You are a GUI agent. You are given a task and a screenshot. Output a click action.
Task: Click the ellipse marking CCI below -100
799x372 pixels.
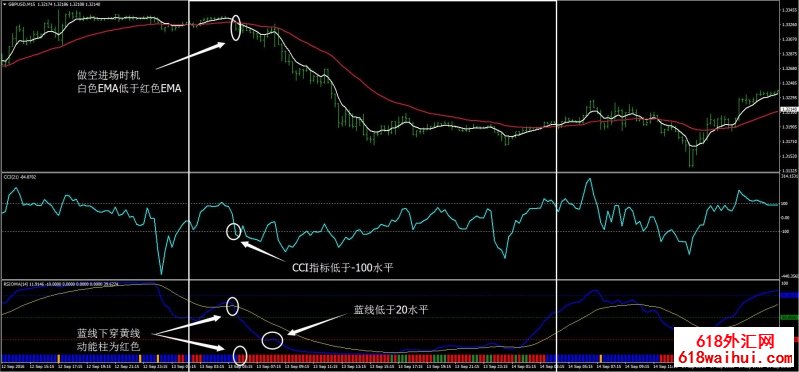233,231
